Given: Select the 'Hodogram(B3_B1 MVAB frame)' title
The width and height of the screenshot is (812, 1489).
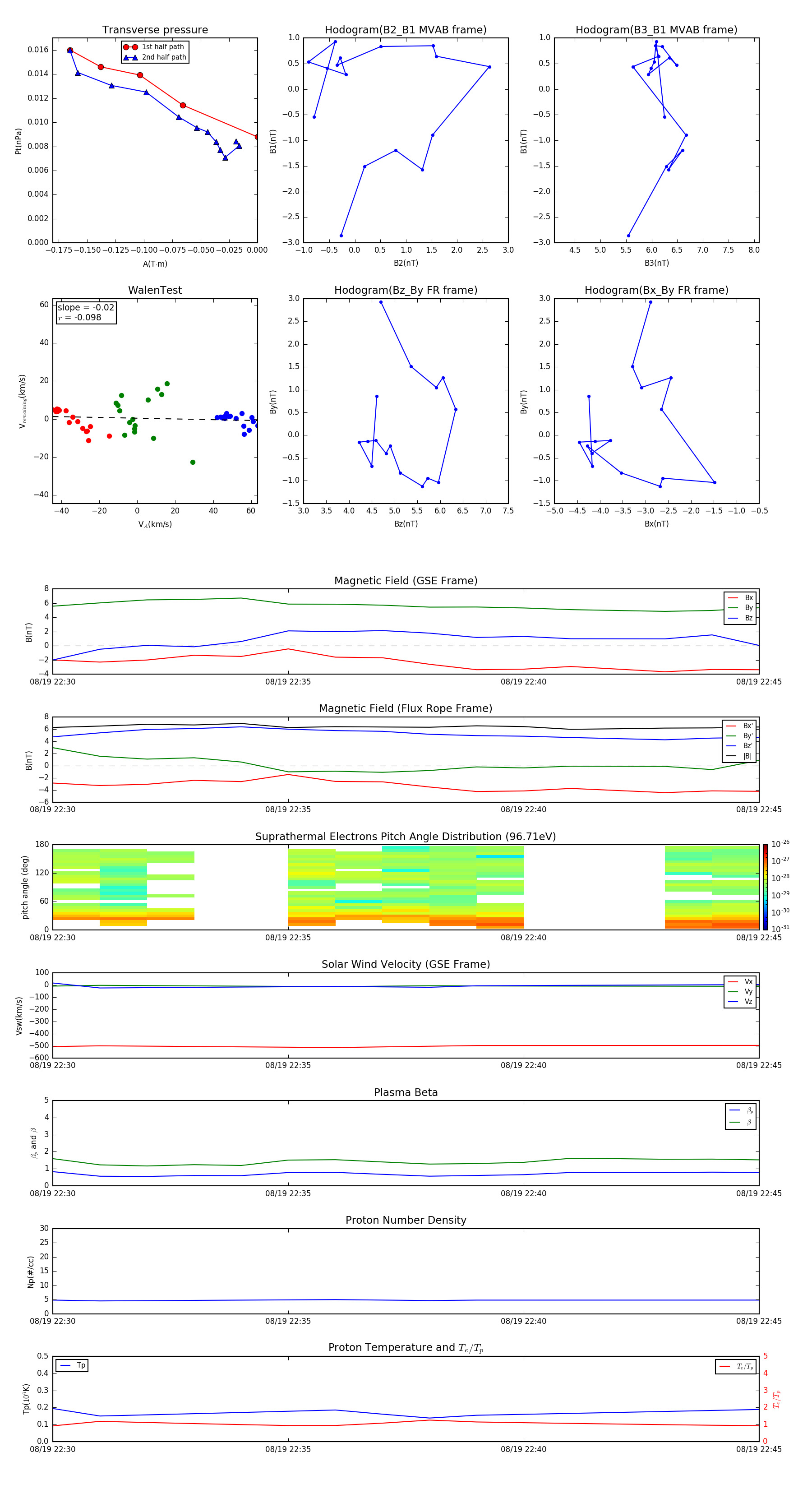Looking at the screenshot, I should tap(656, 30).
